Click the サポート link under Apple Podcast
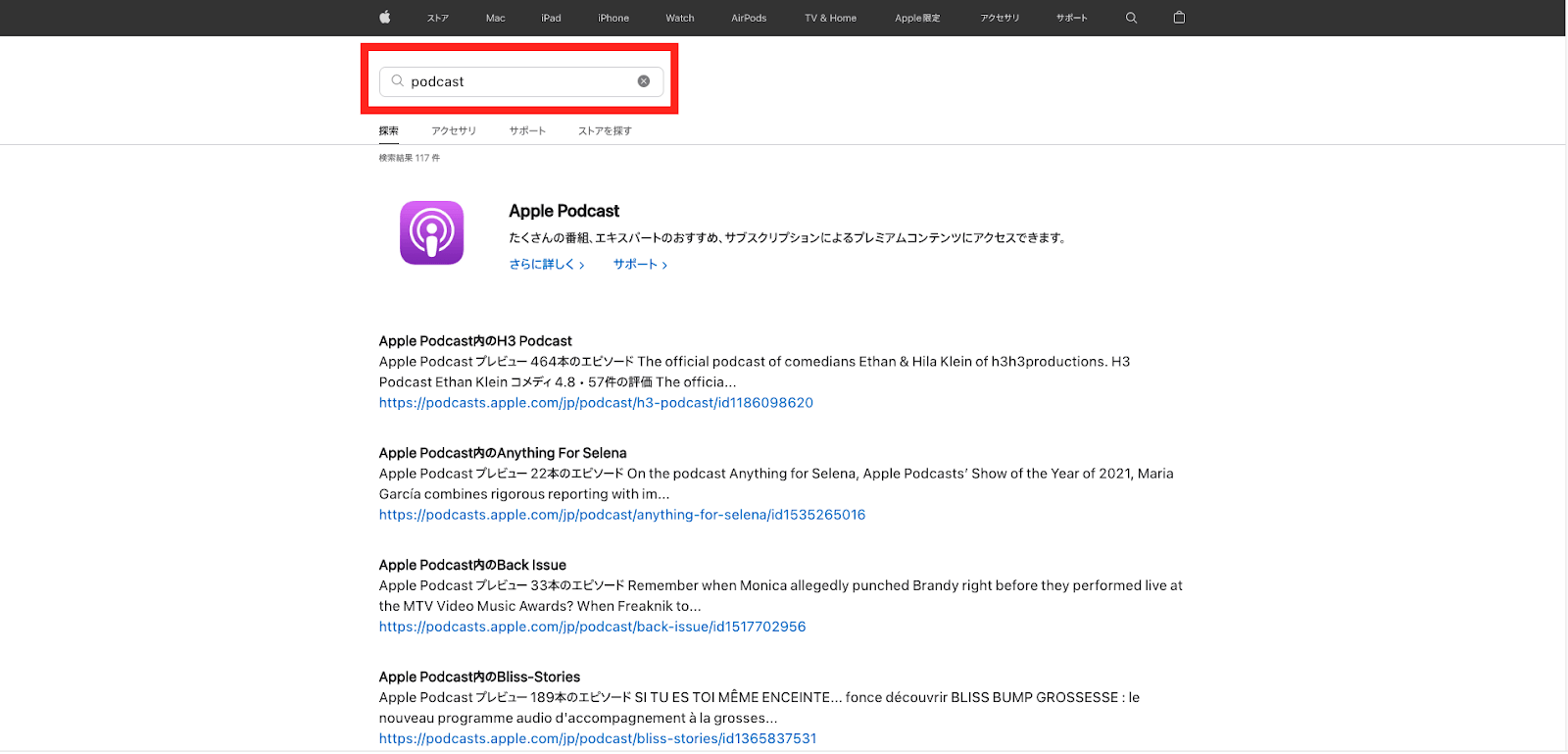The image size is (1568, 754). [x=640, y=264]
